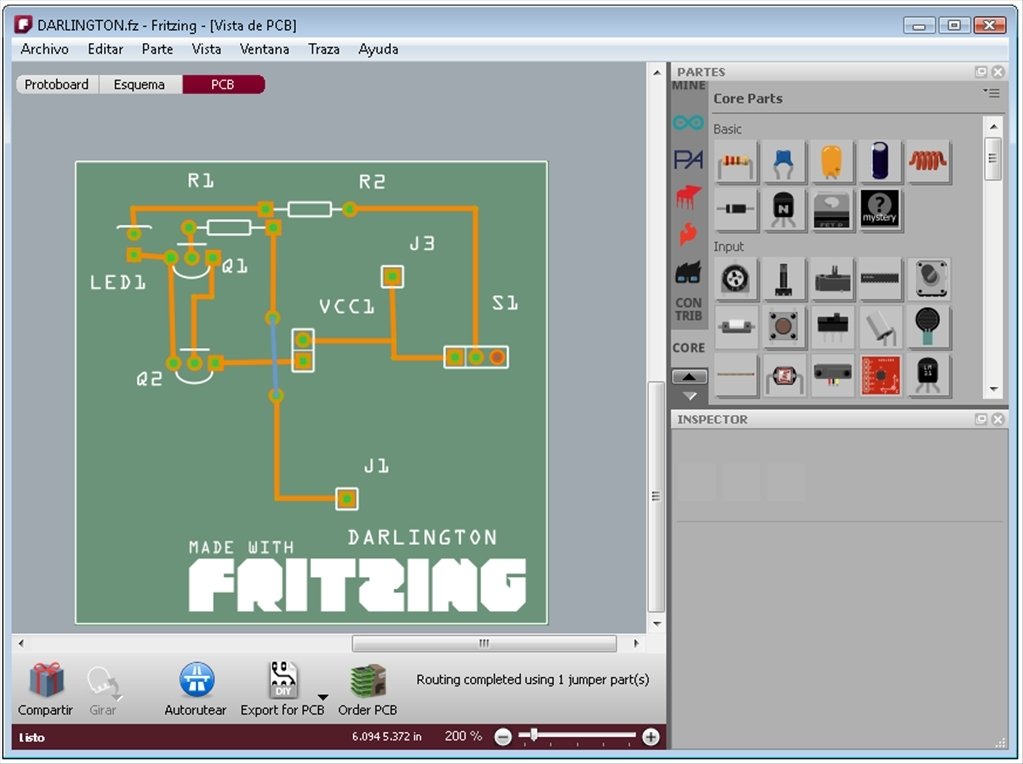The image size is (1023, 764).
Task: Open the PA parts bin
Action: tap(688, 159)
